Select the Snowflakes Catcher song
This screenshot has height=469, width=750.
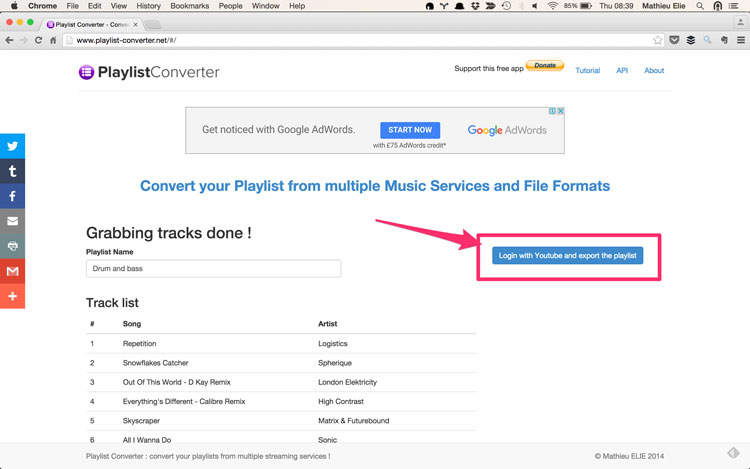click(x=155, y=363)
